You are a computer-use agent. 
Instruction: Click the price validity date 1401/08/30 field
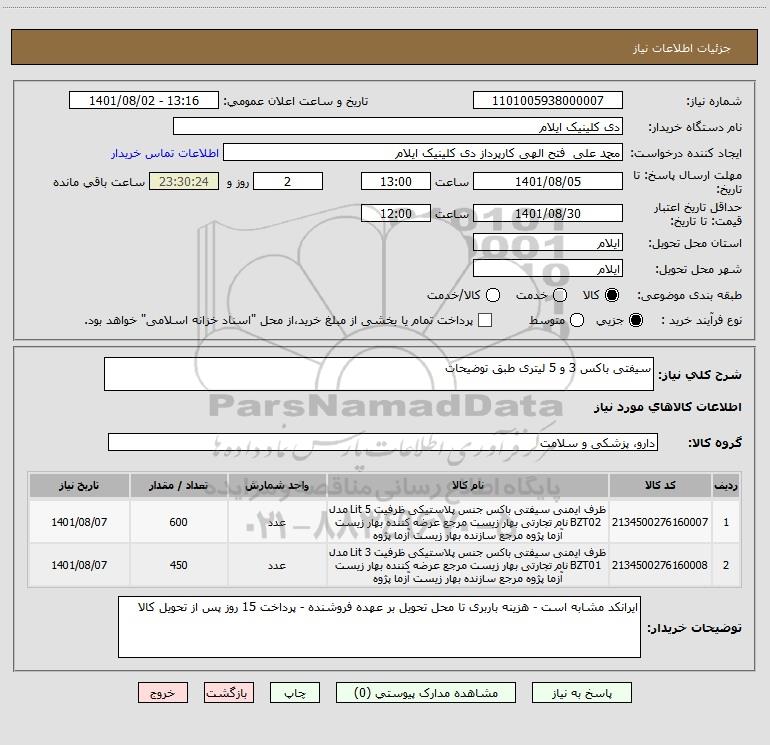pos(548,213)
